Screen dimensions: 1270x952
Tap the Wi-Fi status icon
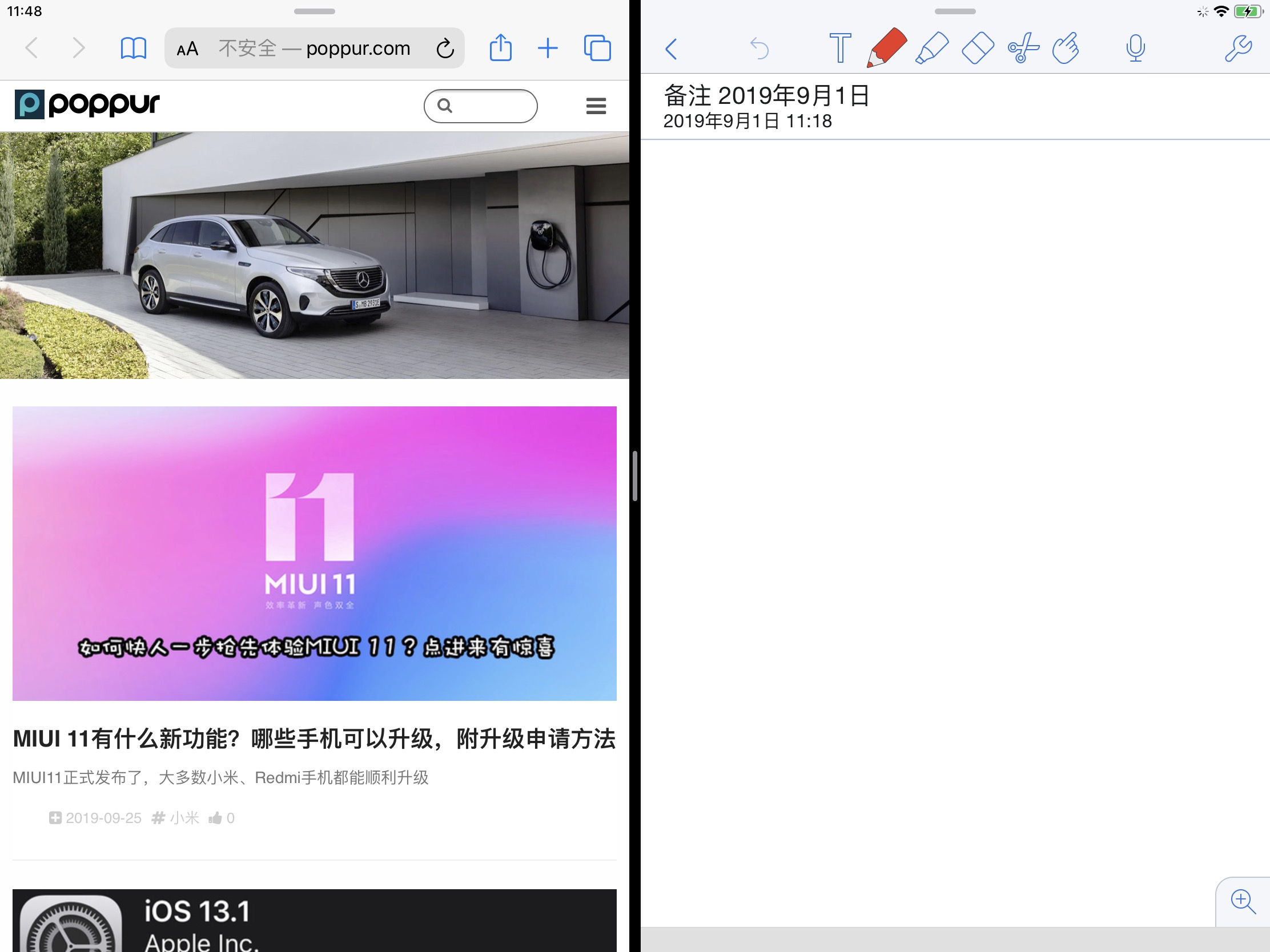point(1221,11)
